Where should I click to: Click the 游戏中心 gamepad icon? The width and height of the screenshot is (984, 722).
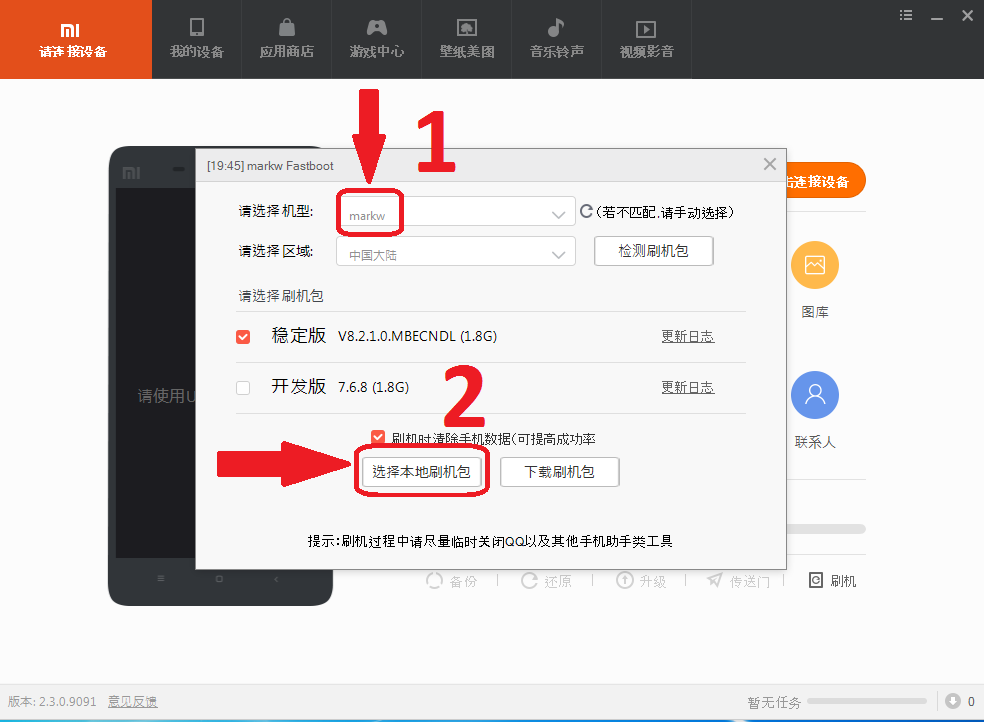tap(376, 28)
